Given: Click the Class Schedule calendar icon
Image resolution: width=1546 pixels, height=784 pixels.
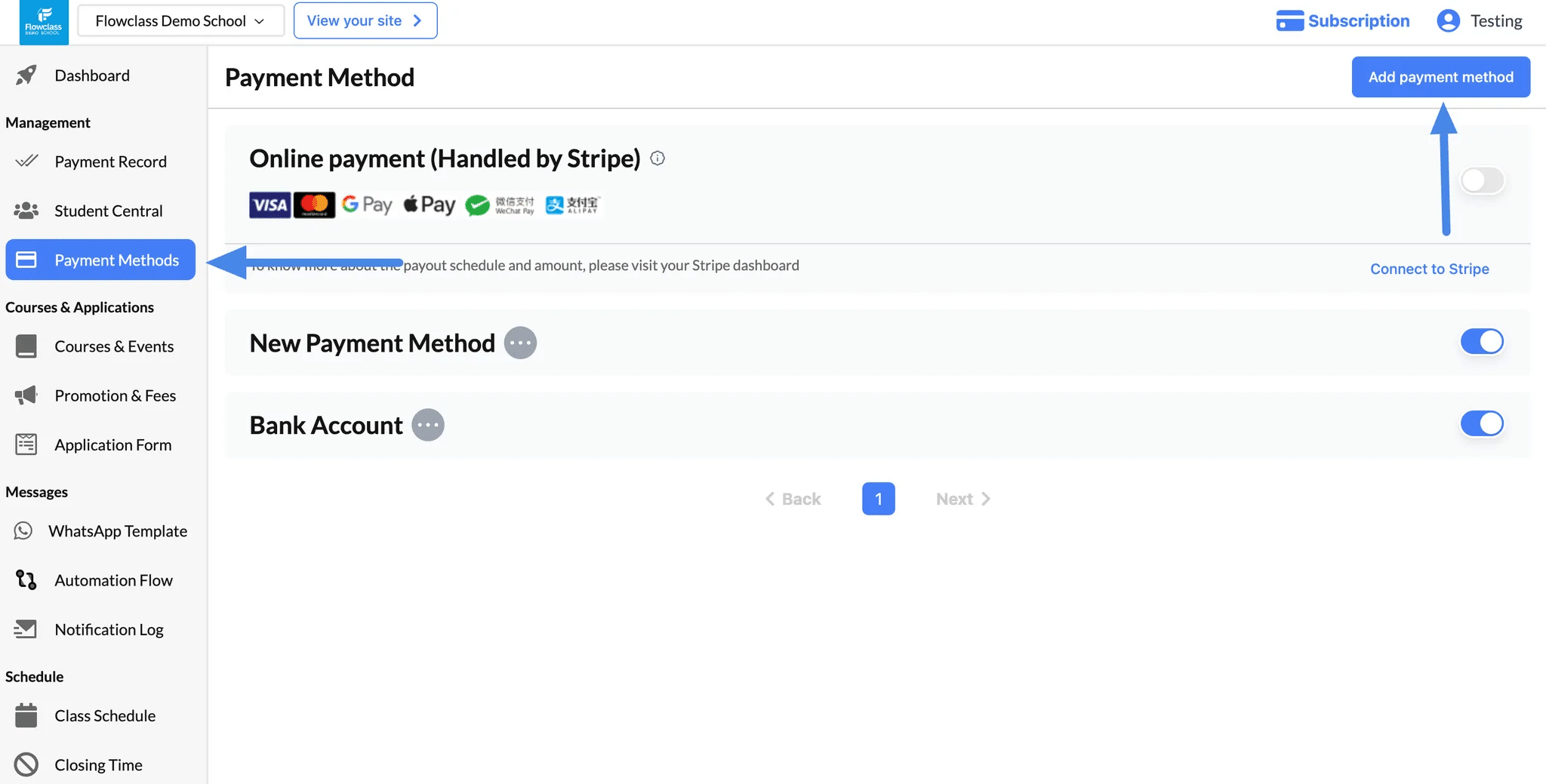Looking at the screenshot, I should click(25, 715).
